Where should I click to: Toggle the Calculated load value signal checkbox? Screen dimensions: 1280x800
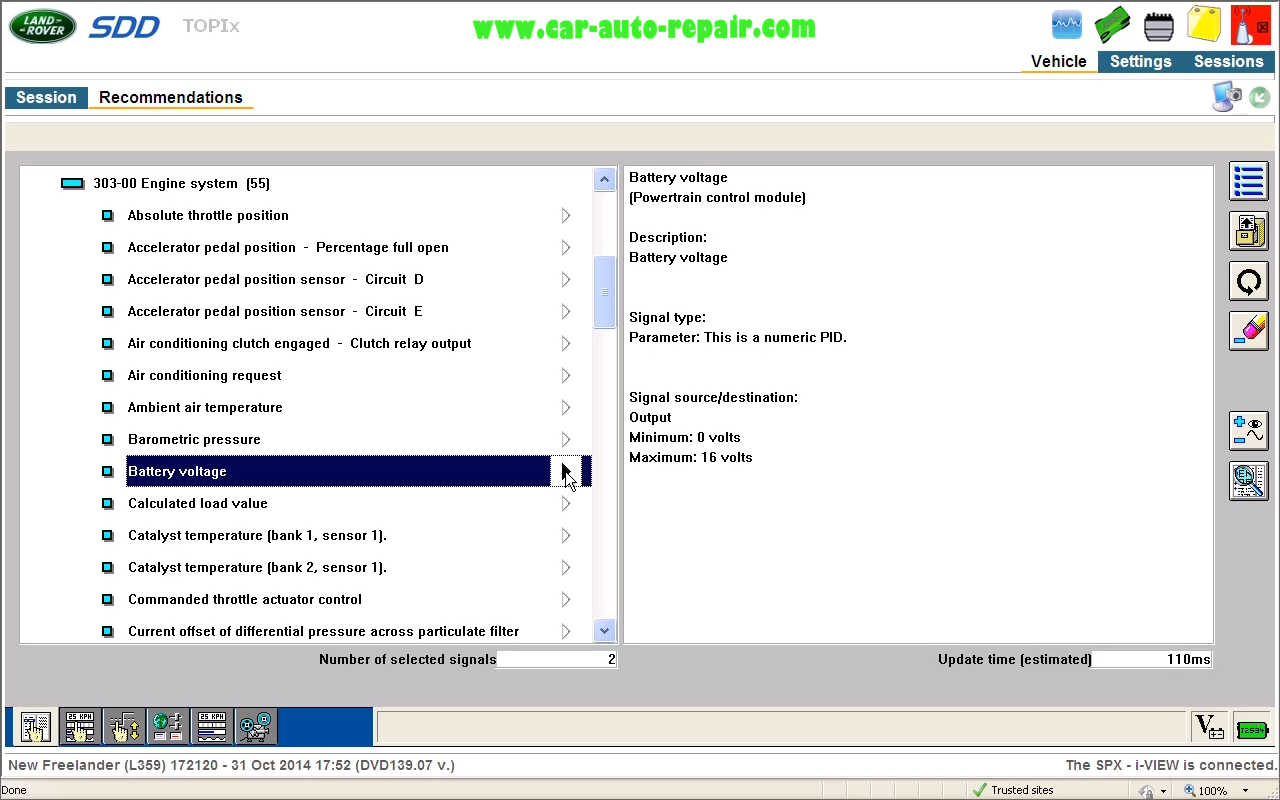coord(107,504)
